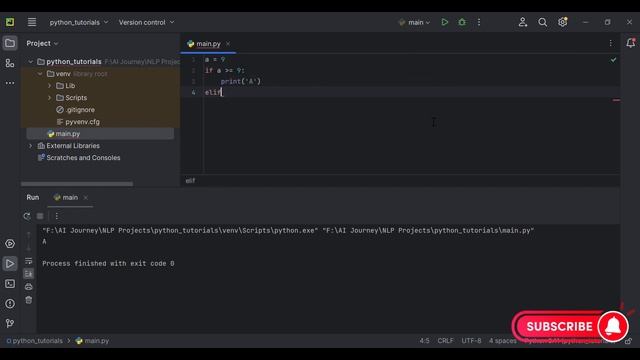This screenshot has height=360, width=640.
Task: Show the Project tool window folder icon
Action: pos(10,43)
